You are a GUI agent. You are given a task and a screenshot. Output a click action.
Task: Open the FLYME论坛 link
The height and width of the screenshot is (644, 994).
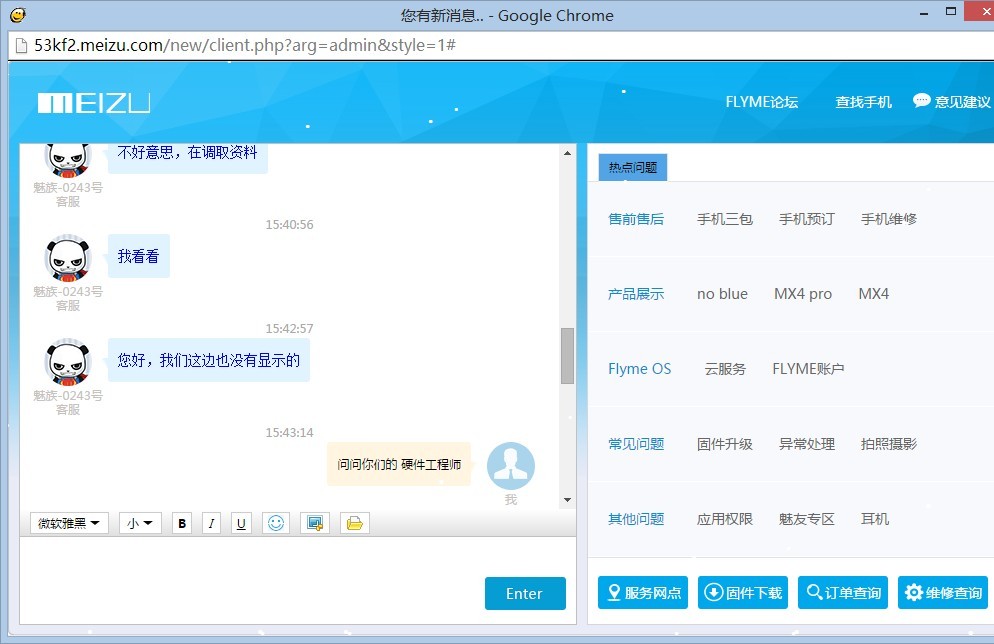pos(761,102)
